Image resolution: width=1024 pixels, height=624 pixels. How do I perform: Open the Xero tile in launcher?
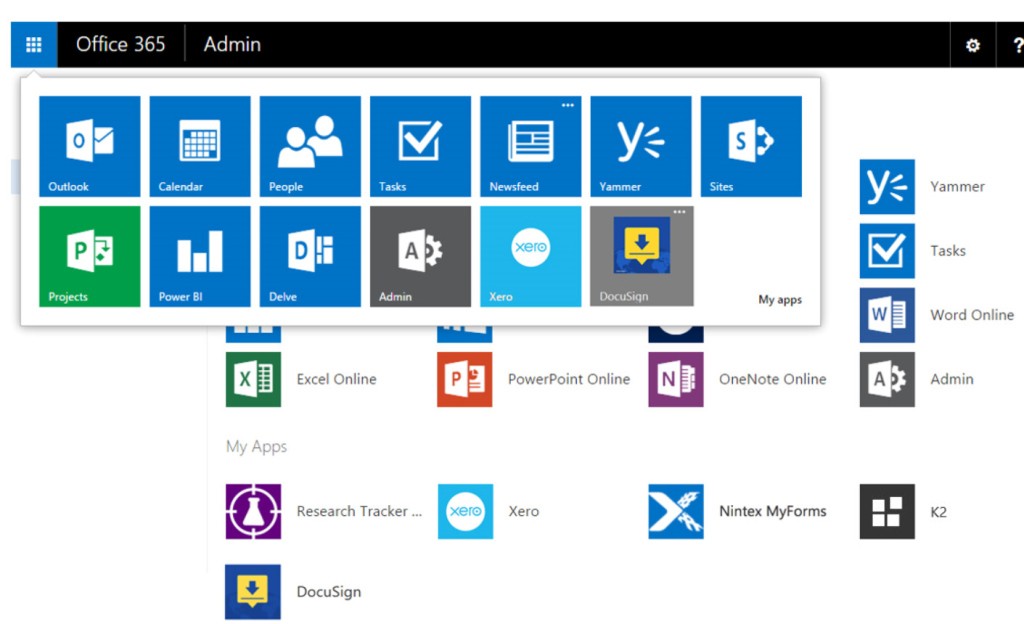click(530, 256)
